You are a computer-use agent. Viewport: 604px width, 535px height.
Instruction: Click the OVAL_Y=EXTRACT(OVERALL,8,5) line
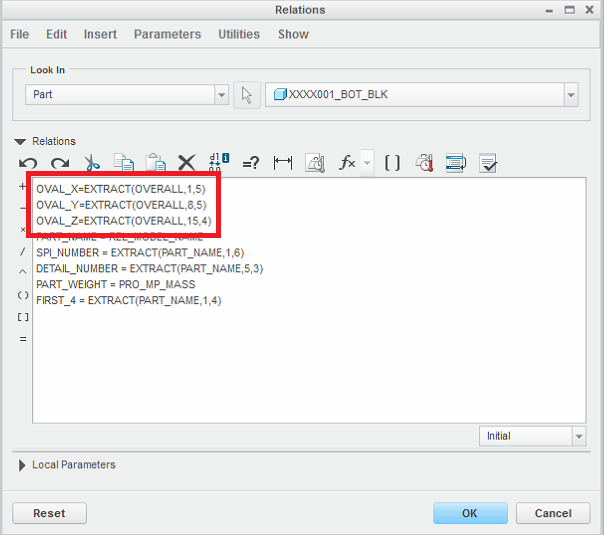pyautogui.click(x=121, y=205)
